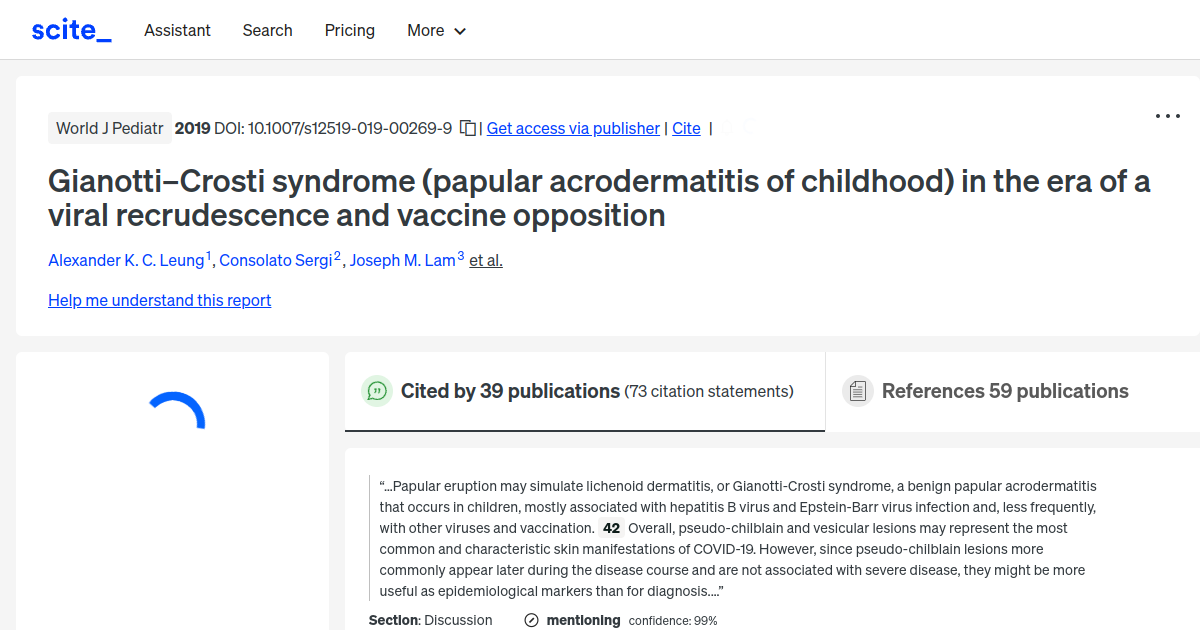1200x630 pixels.
Task: Open Get access via publisher
Action: point(572,128)
